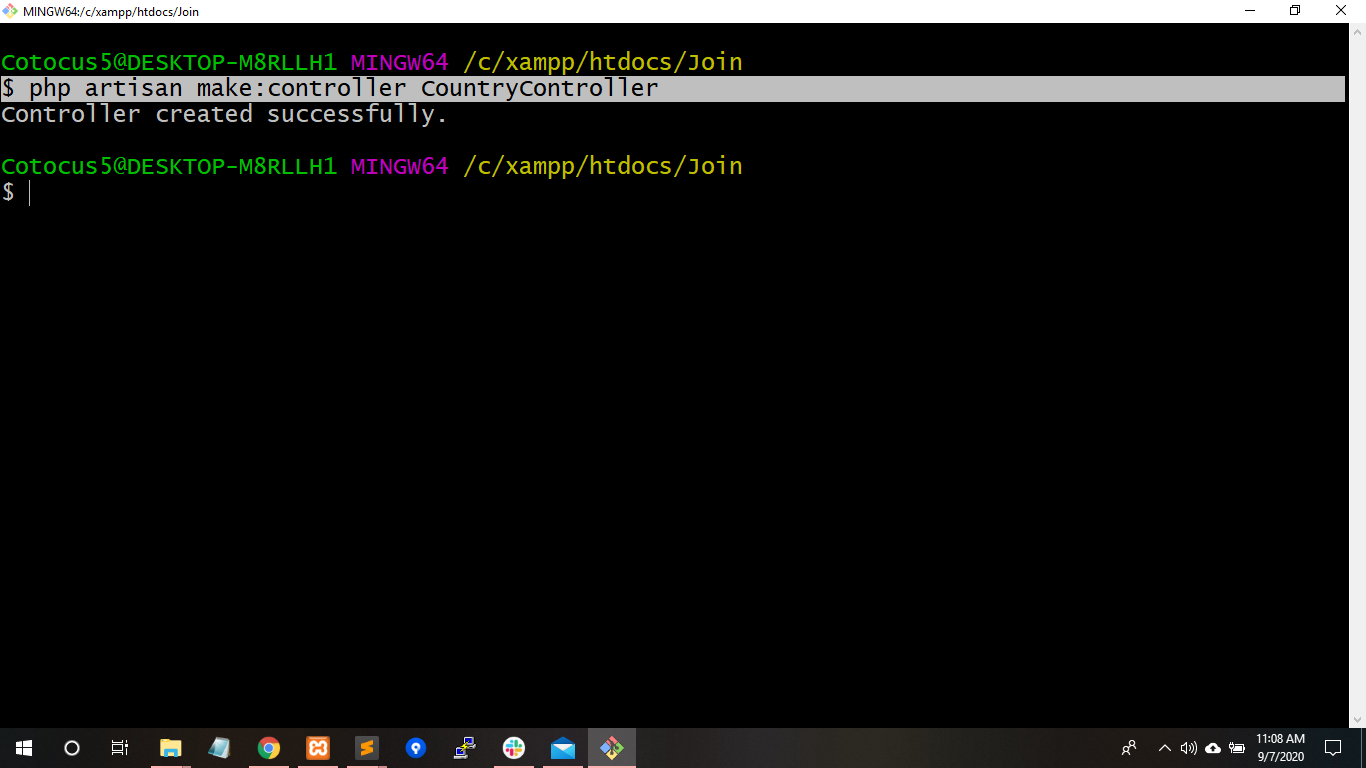
Task: Switch to Sublime Text editor
Action: click(367, 748)
